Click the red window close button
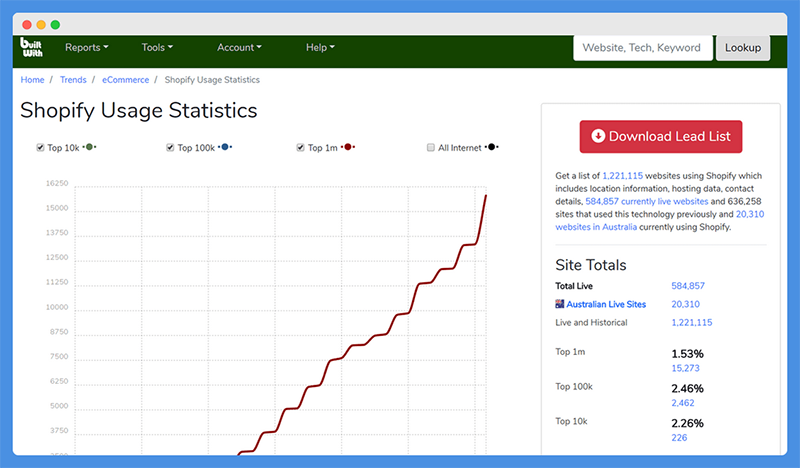 (x=27, y=24)
